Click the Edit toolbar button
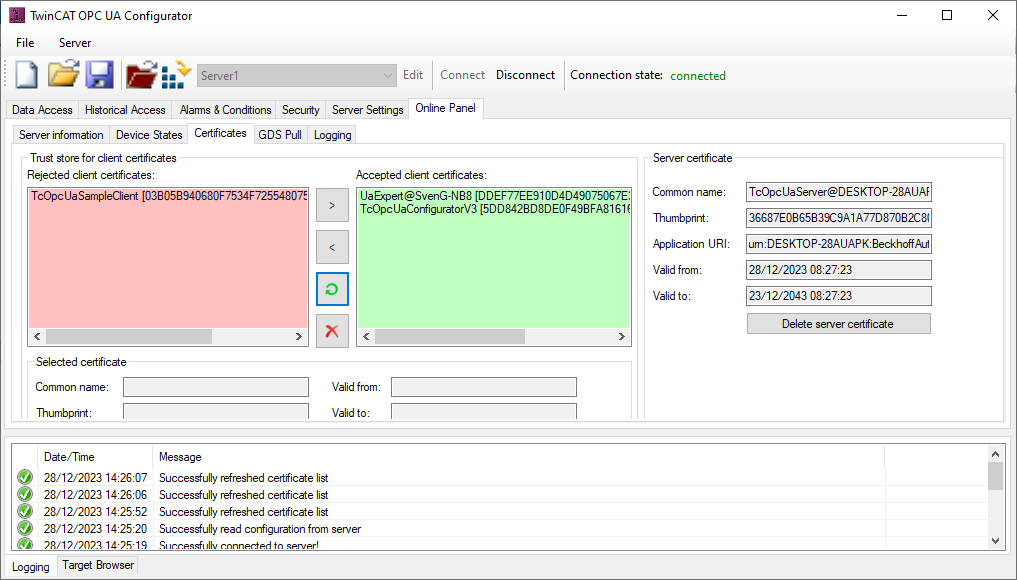The image size is (1017, 580). pos(413,75)
